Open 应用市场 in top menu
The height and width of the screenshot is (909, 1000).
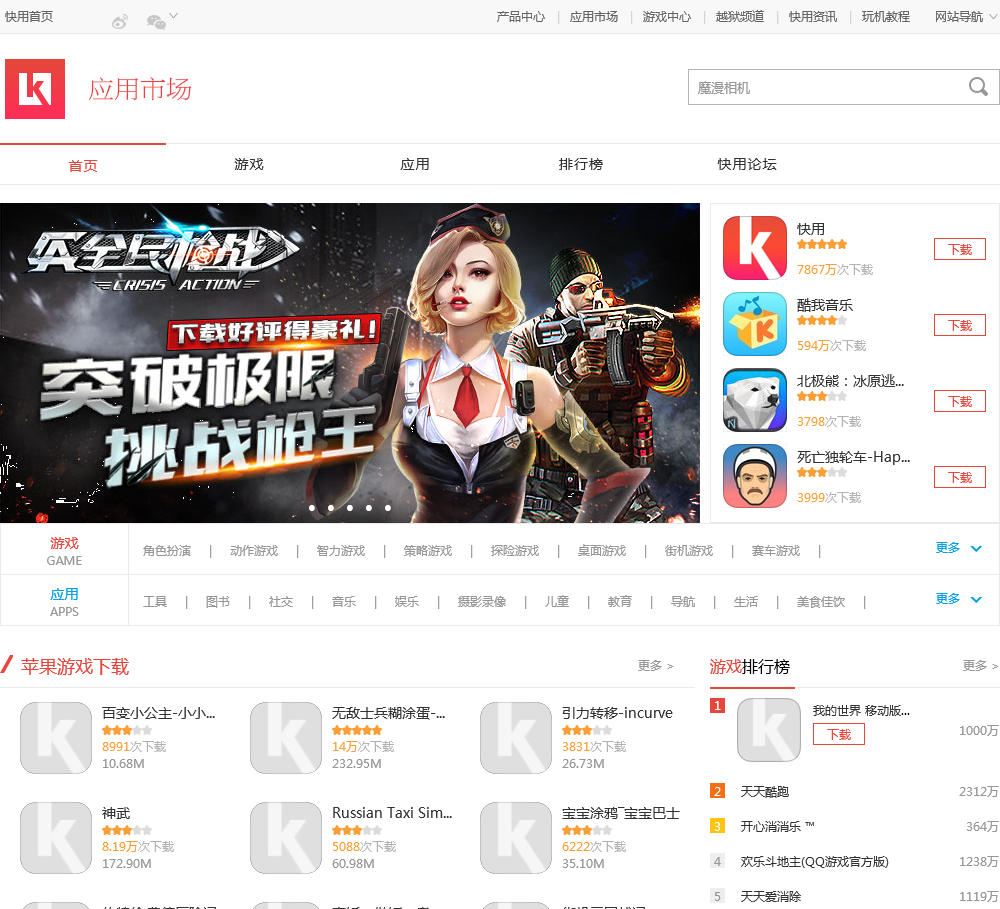tap(594, 17)
